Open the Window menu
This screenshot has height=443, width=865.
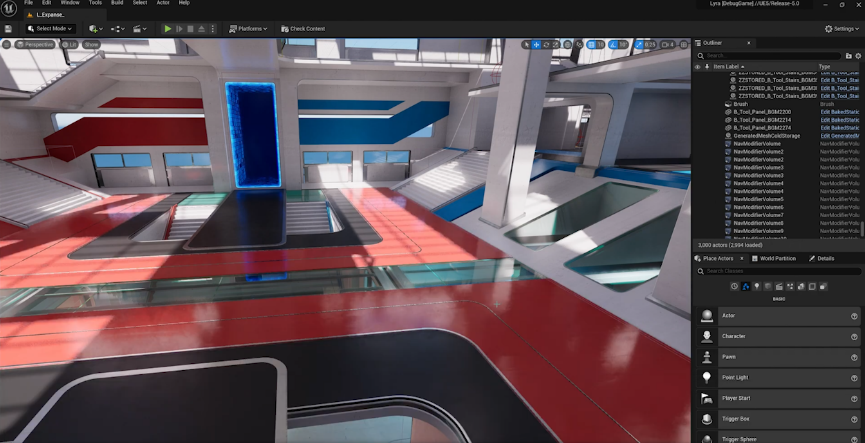coord(70,3)
